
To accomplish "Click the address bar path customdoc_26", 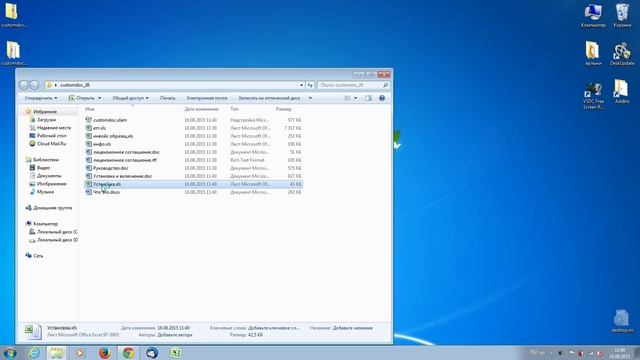I will pos(75,85).
